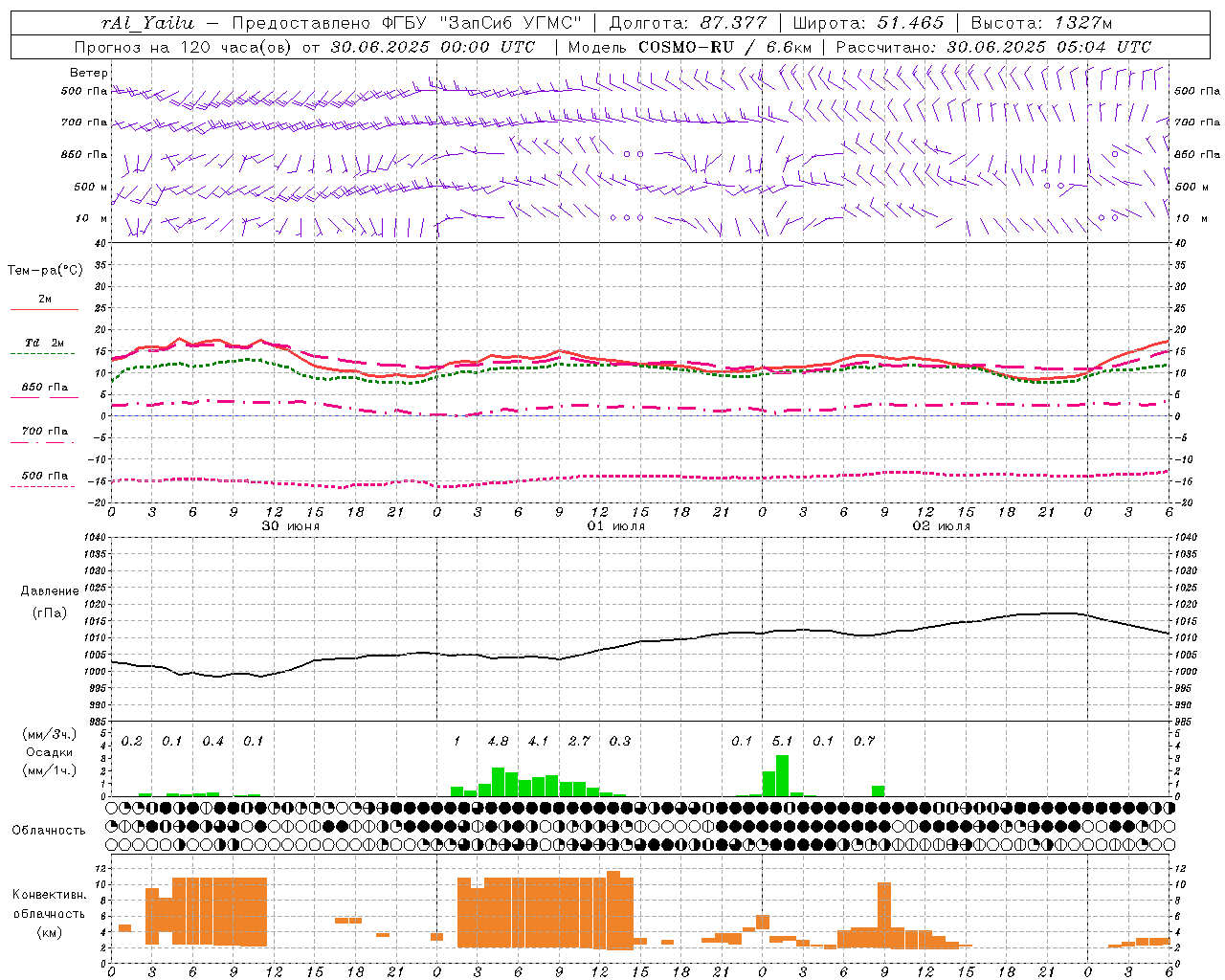Viewport: 1225px width, 980px height.
Task: Click the 3-hour precipitation value 0.3
Action: [620, 741]
